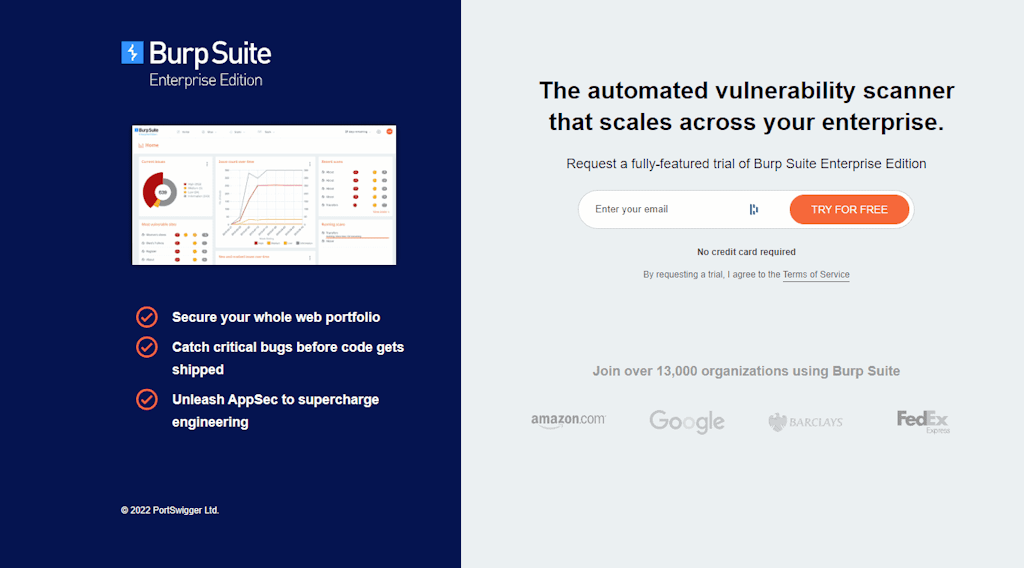Click the password manager icon in email field
Viewport: 1024px width, 568px height.
point(754,210)
